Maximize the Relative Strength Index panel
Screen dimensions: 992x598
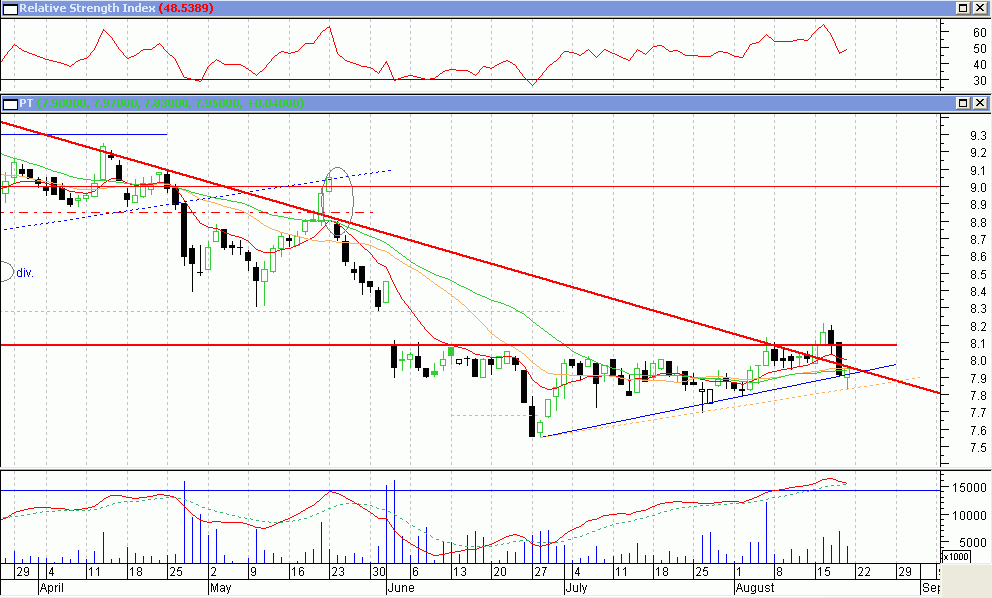click(x=963, y=8)
